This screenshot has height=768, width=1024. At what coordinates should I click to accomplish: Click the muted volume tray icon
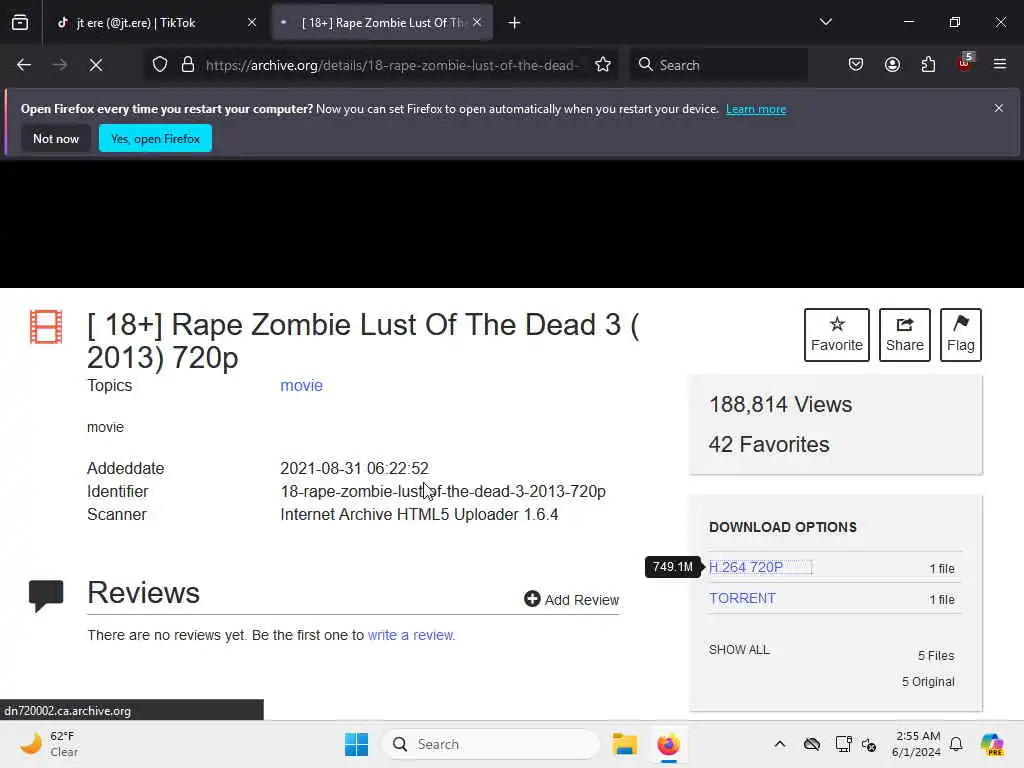tap(869, 744)
